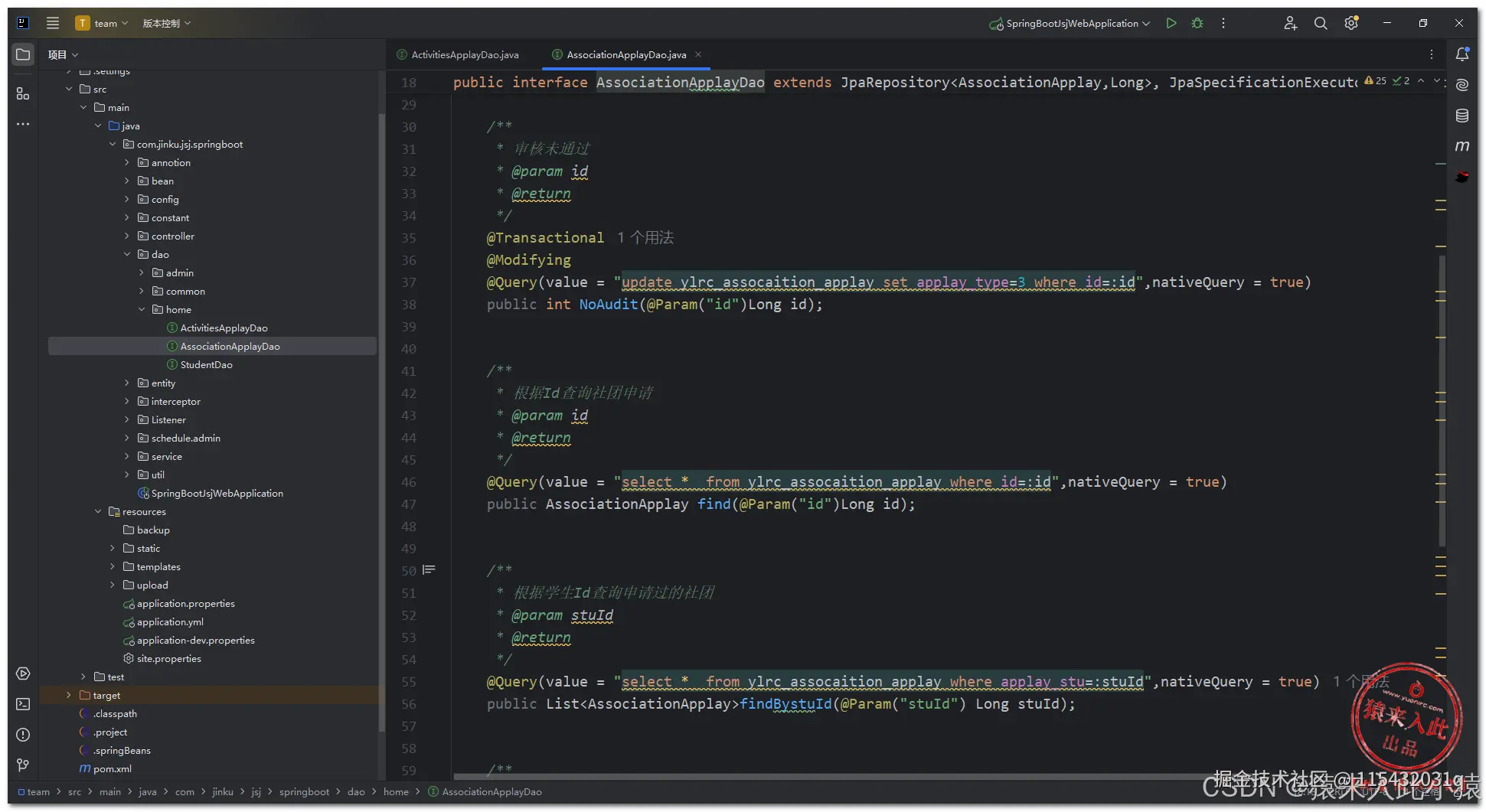The image size is (1486, 812).
Task: Select the AssociationApplayDao.java tab
Action: pos(626,54)
